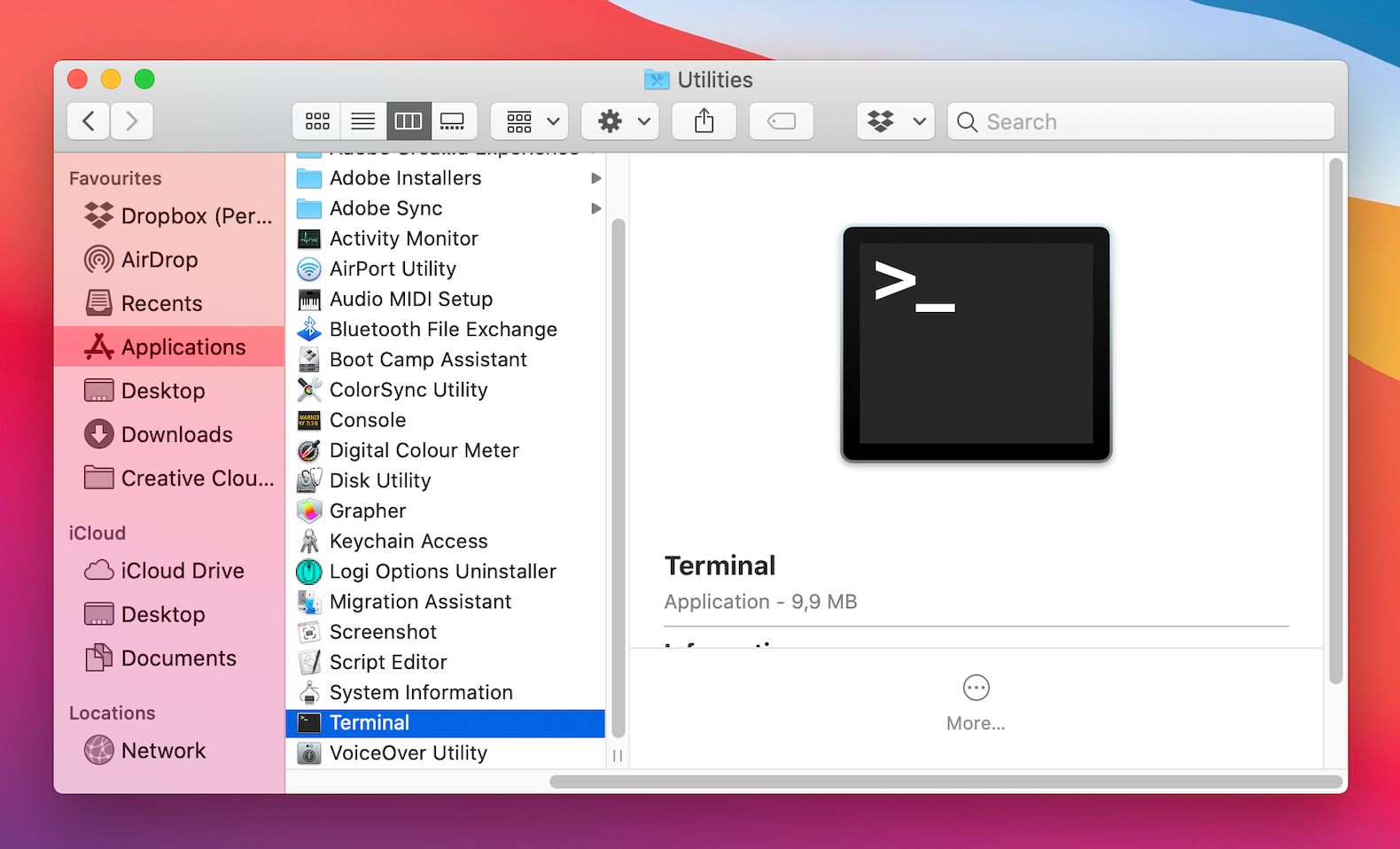Open the Group By dropdown
The width and height of the screenshot is (1400, 849).
530,121
